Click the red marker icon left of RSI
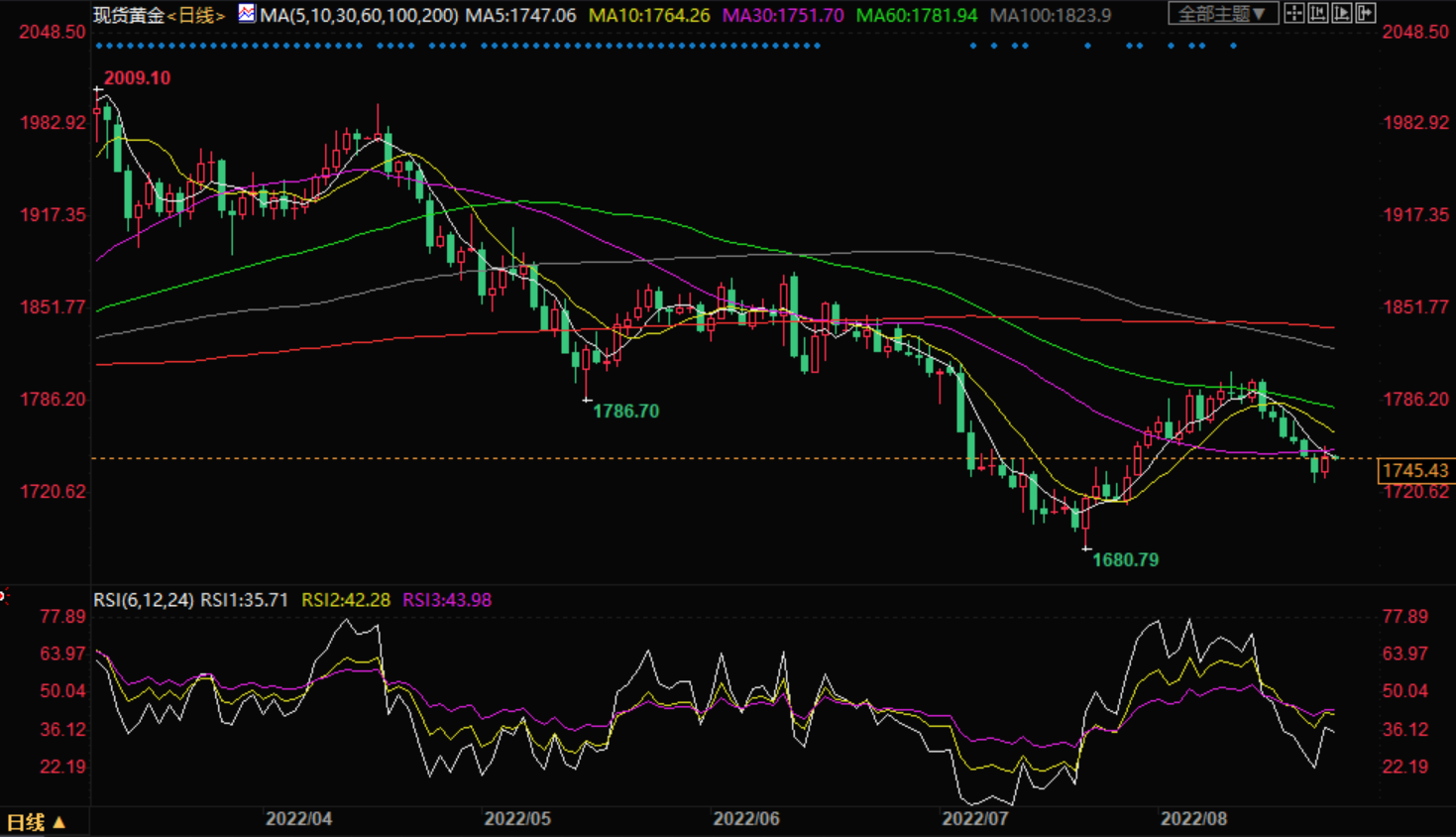This screenshot has height=837, width=1456. pos(4,596)
